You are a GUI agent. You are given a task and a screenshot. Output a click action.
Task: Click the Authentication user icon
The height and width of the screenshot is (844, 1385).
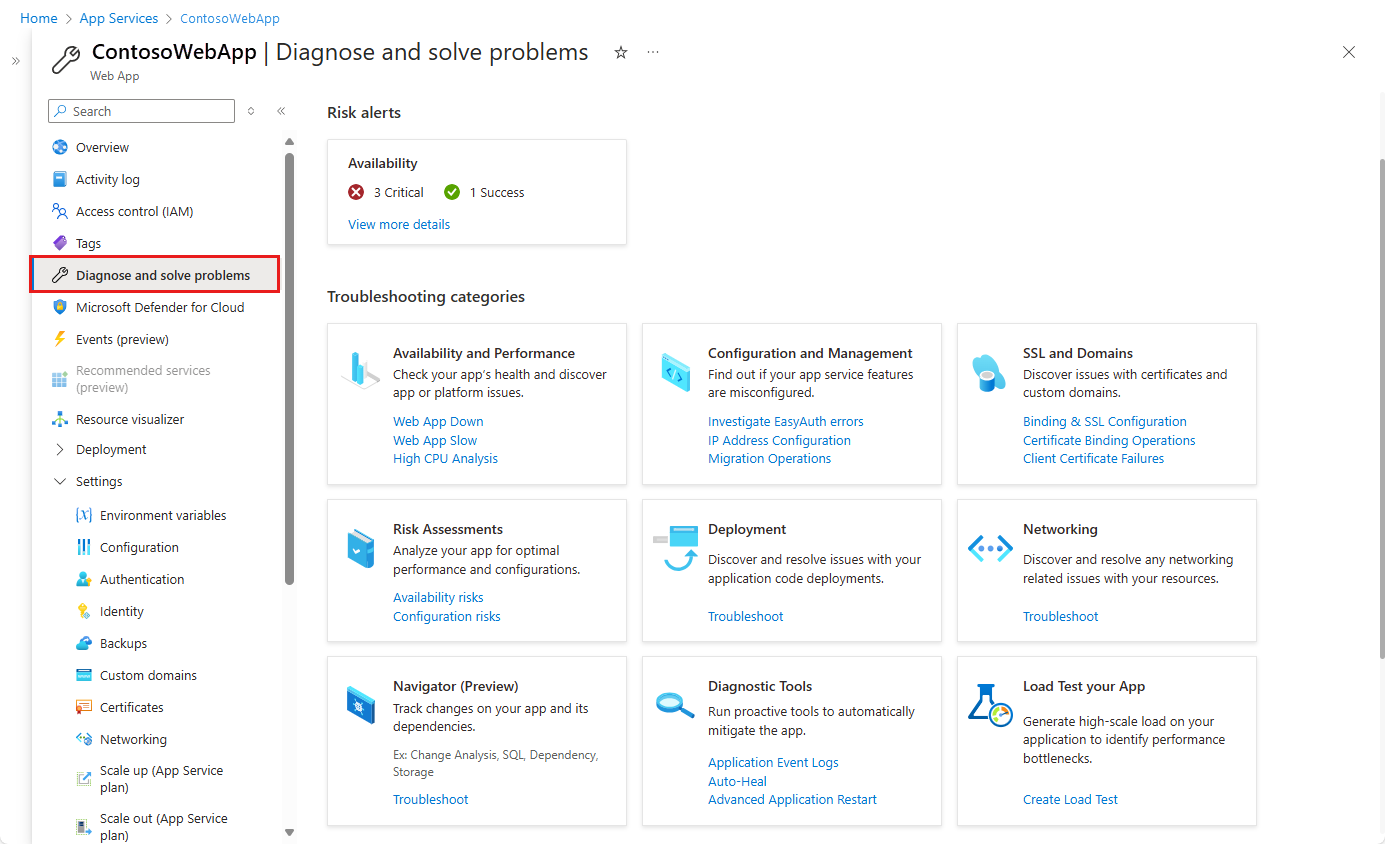click(84, 579)
